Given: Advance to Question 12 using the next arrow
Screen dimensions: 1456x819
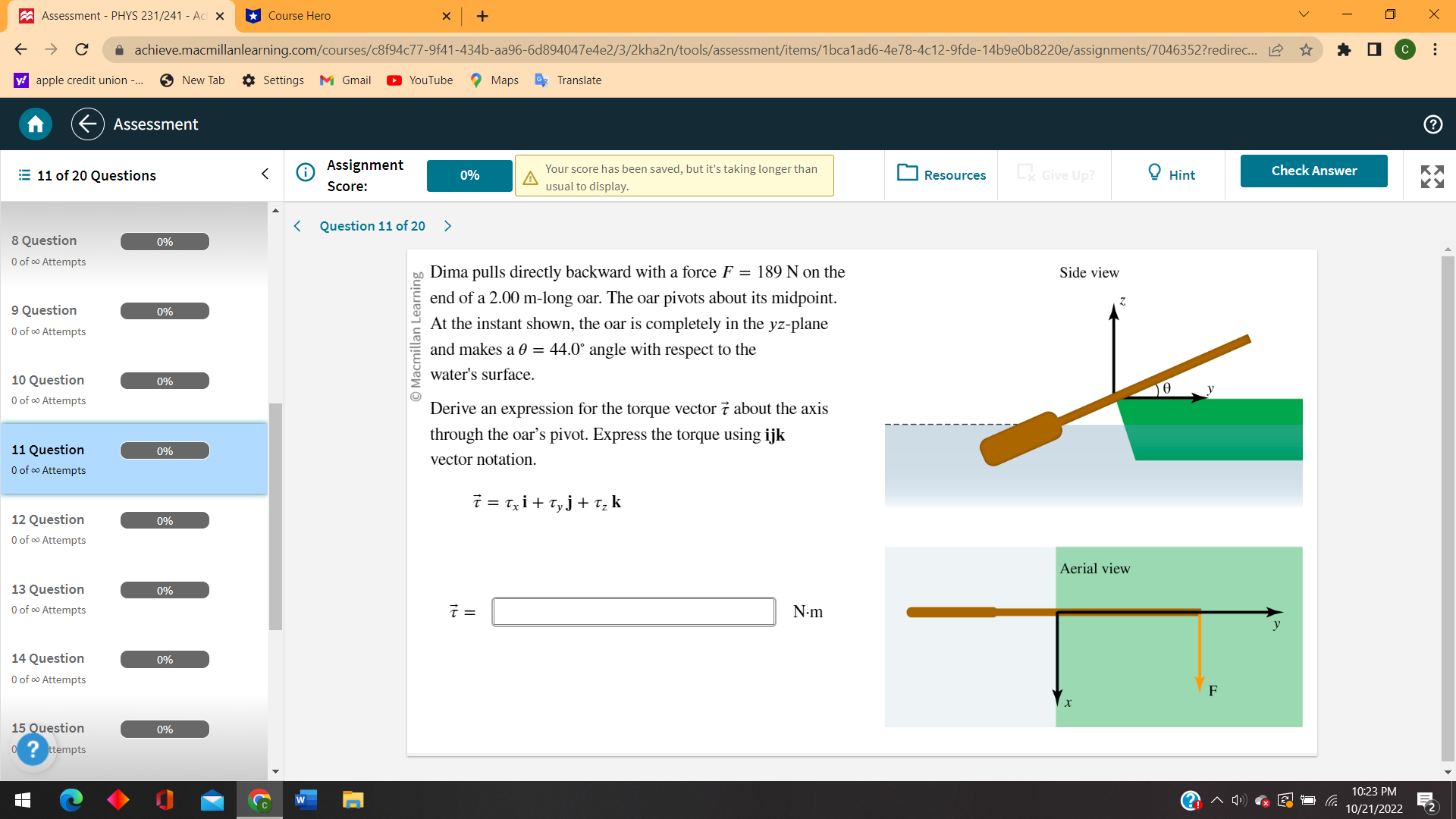Looking at the screenshot, I should tap(447, 225).
